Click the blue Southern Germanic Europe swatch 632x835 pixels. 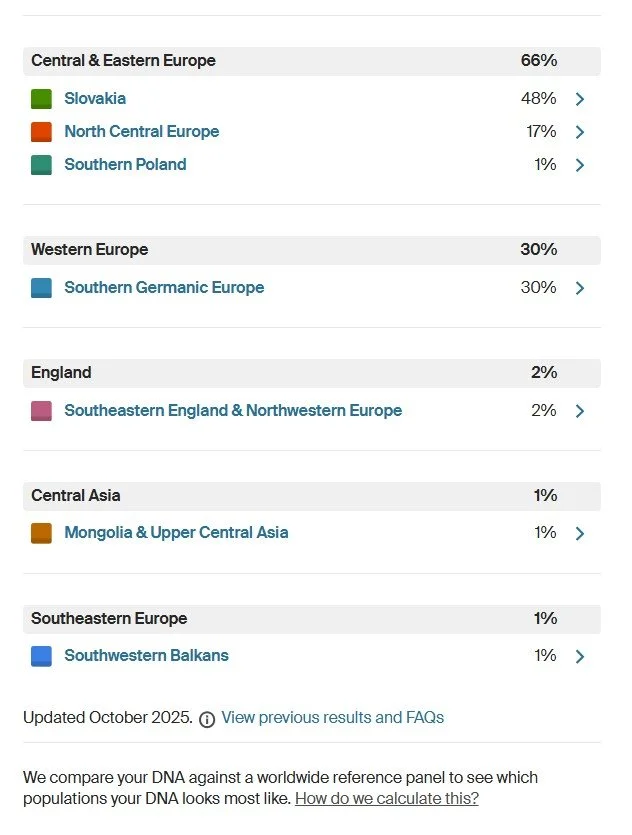pyautogui.click(x=42, y=288)
